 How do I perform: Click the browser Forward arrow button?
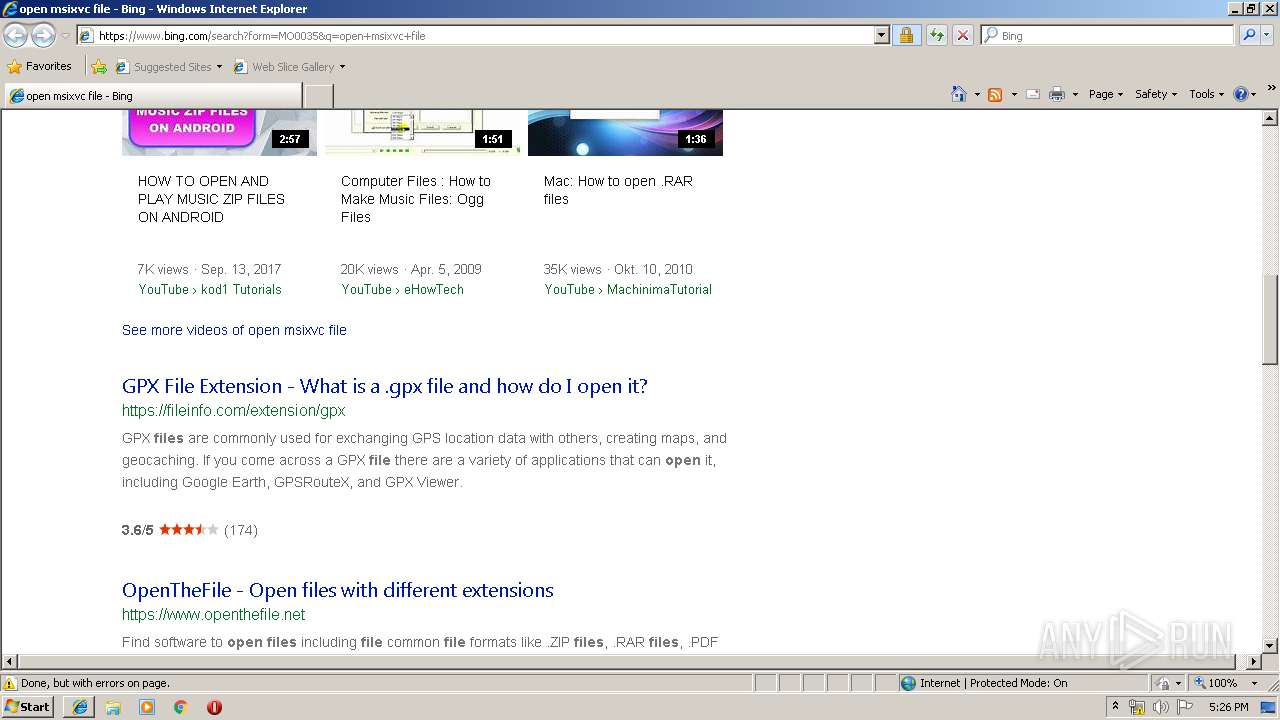[x=43, y=35]
